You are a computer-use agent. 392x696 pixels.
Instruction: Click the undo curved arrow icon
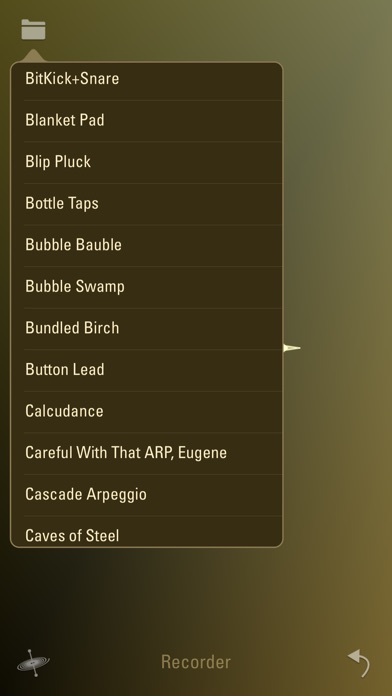coord(359,663)
